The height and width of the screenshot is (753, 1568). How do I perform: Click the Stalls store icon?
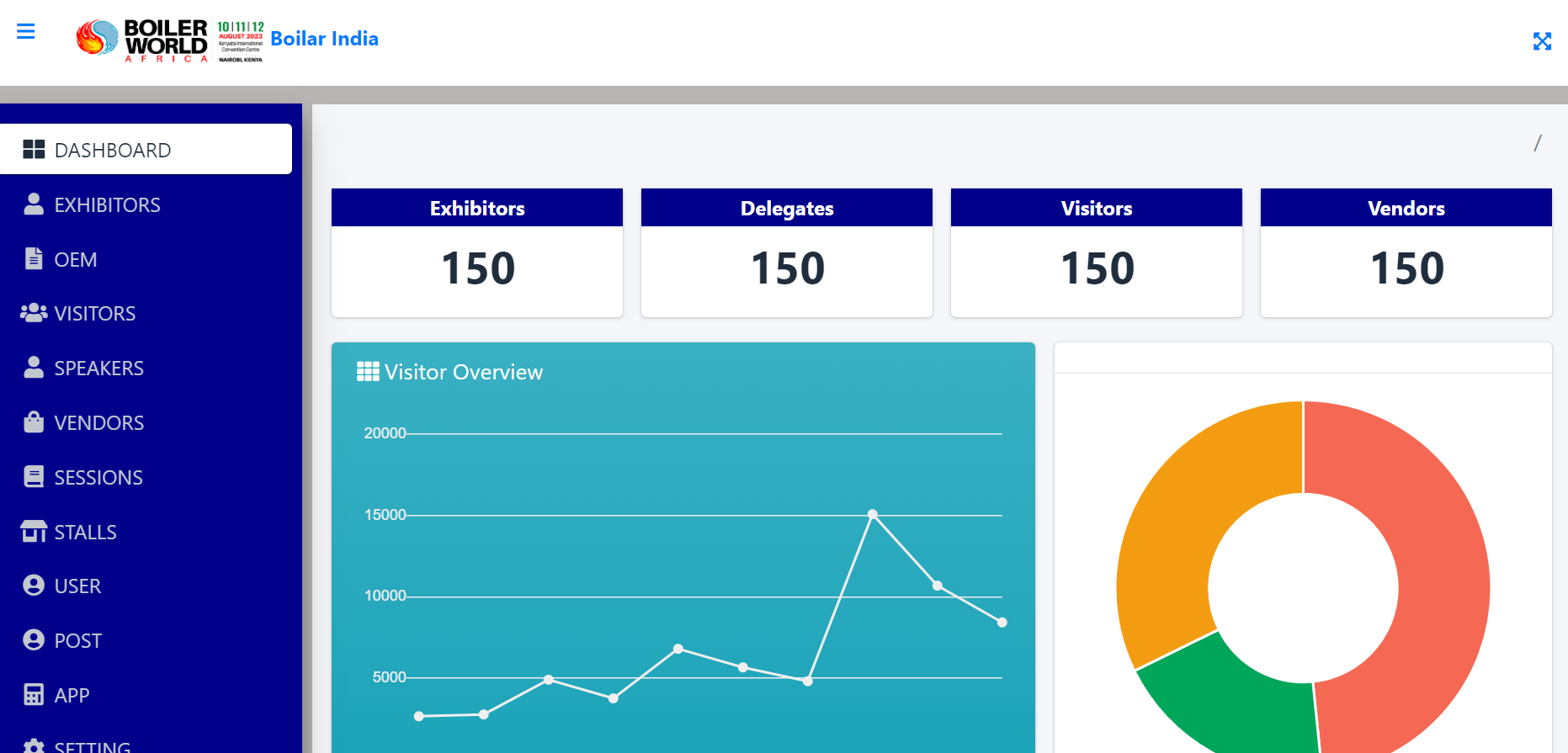pos(34,532)
